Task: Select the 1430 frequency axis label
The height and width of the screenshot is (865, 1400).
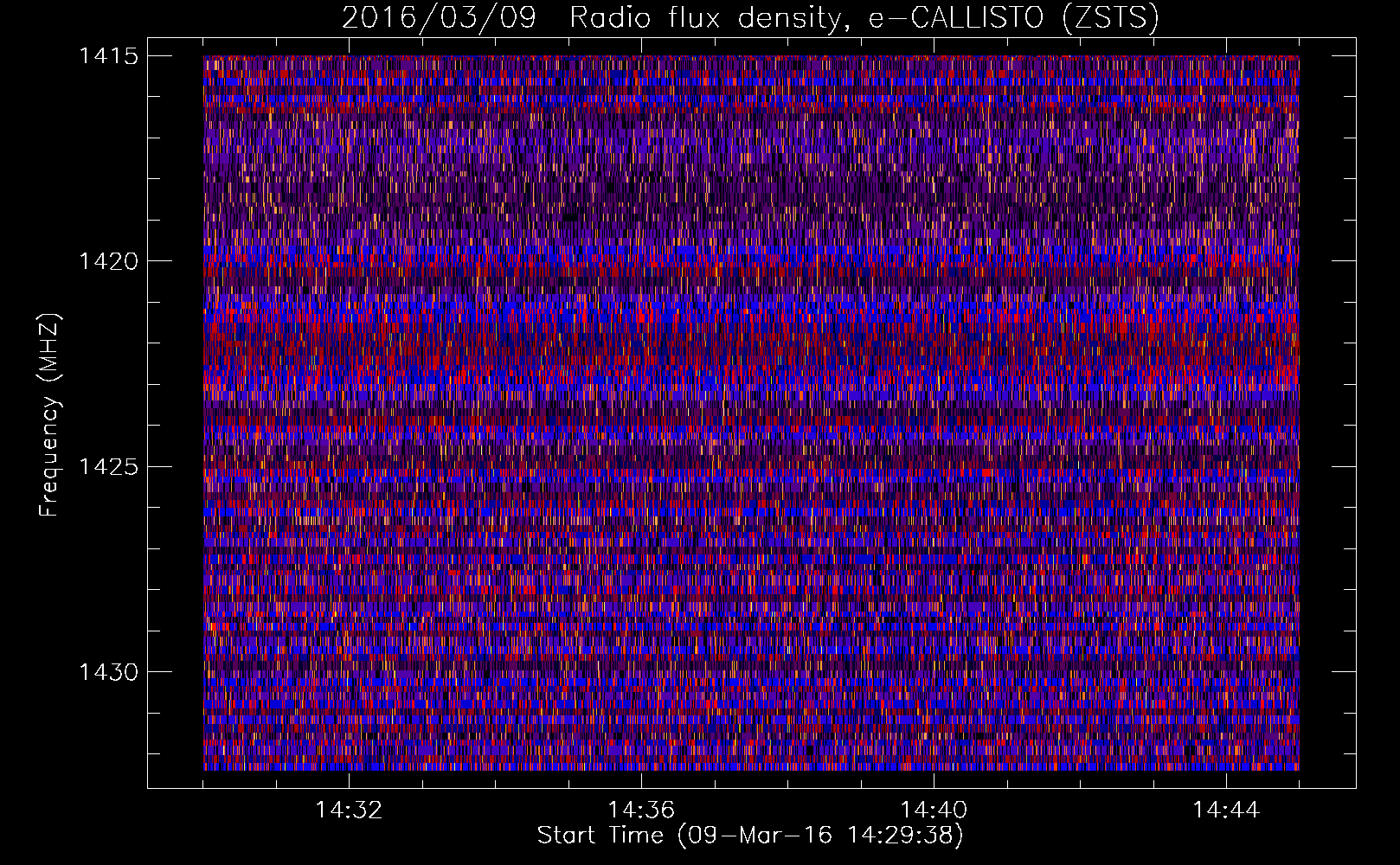Action: click(x=108, y=672)
